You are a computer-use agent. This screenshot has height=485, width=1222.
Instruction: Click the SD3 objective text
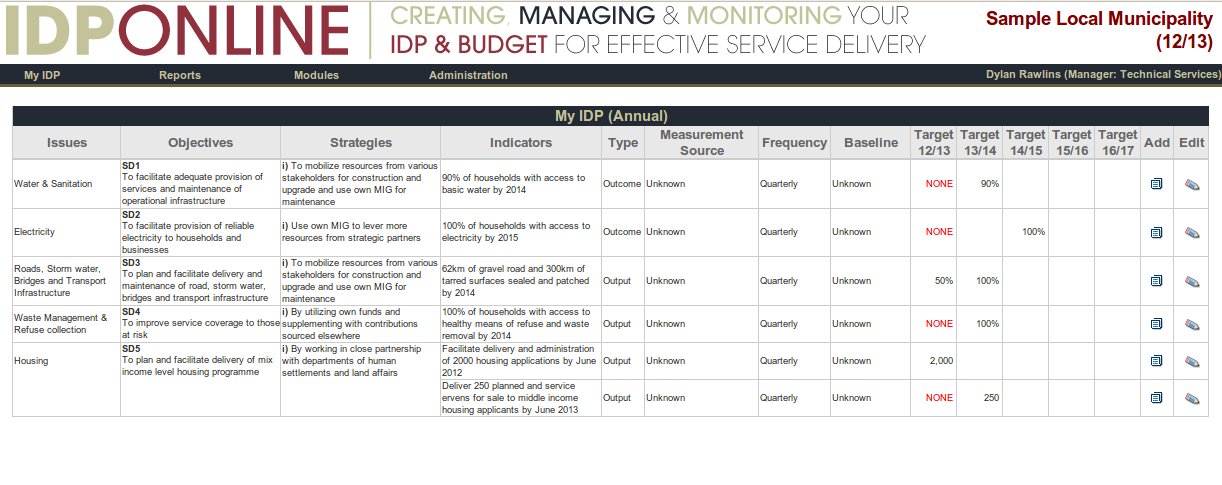pyautogui.click(x=196, y=281)
